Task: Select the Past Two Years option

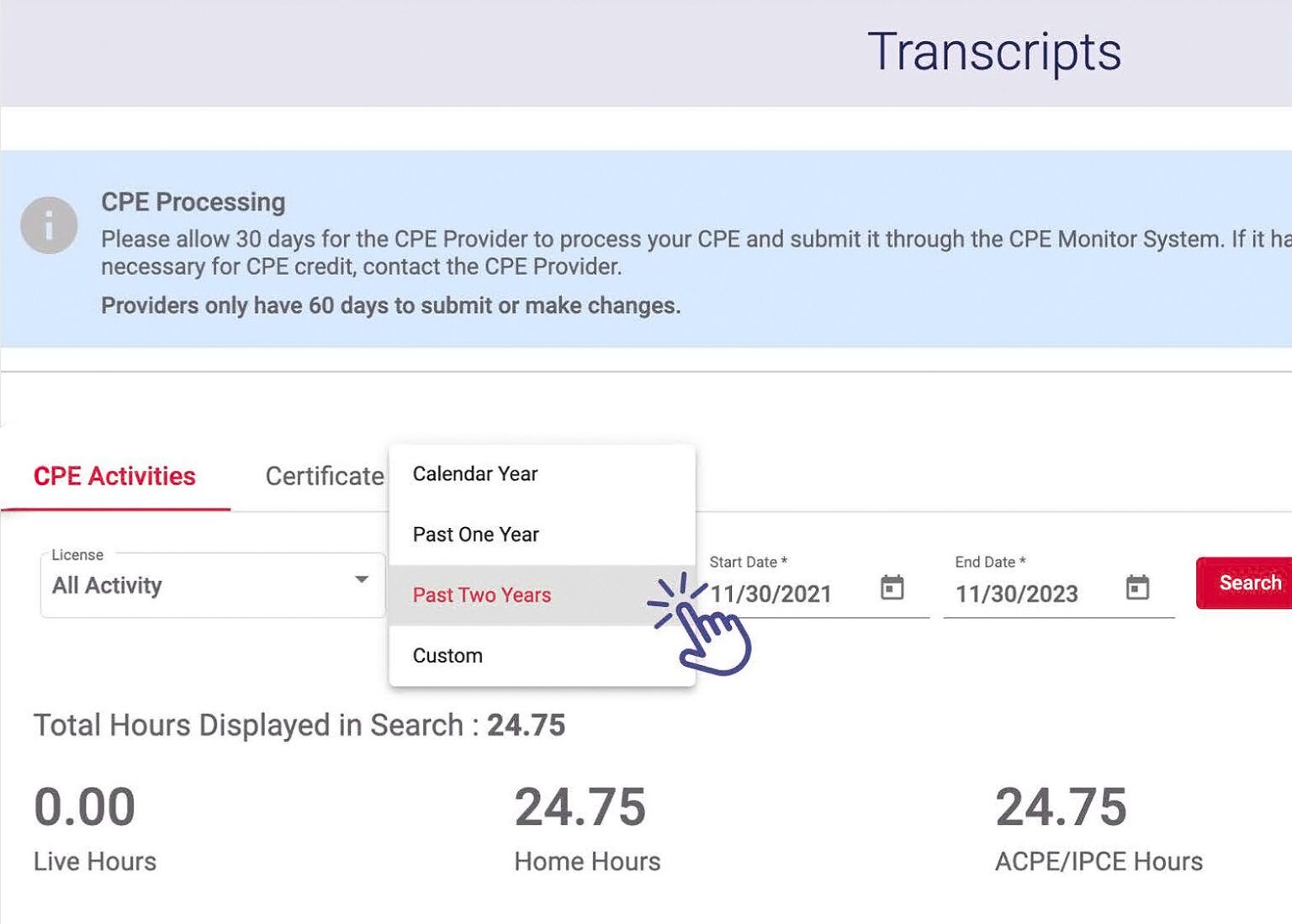Action: click(482, 595)
